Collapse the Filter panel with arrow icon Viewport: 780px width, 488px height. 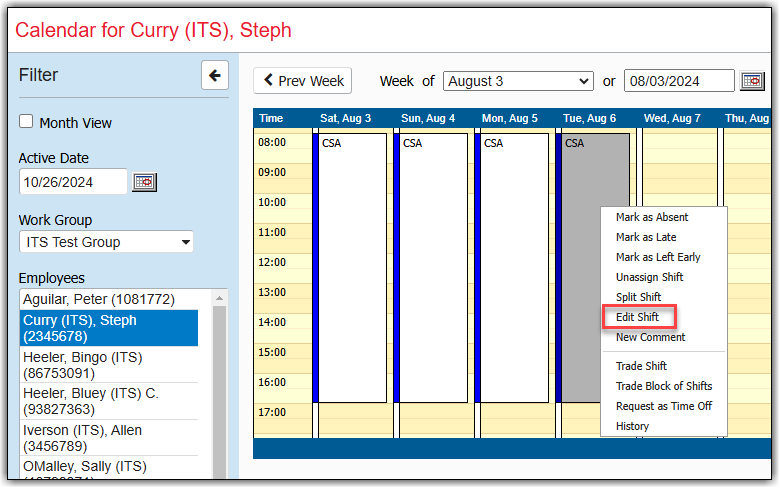215,75
